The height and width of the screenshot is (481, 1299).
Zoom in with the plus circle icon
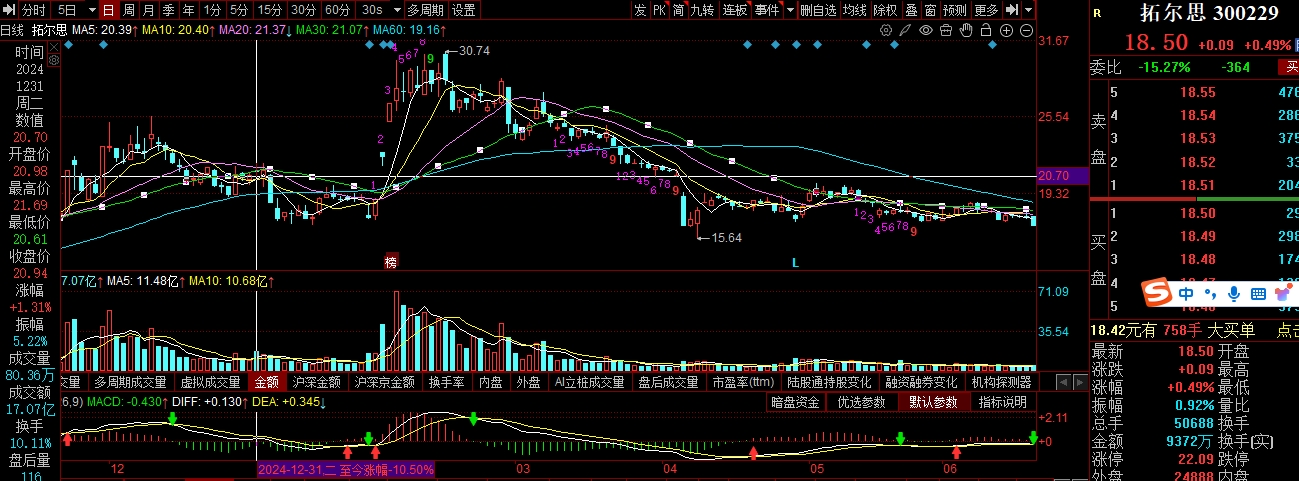coord(1007,30)
